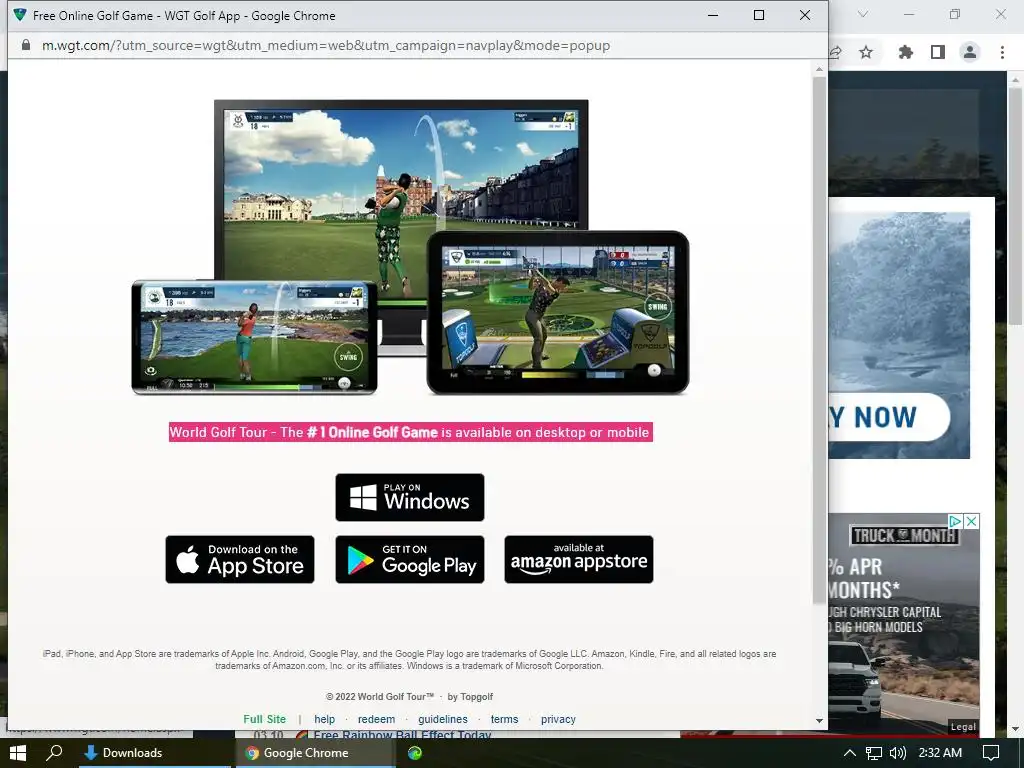Viewport: 1024px width, 768px height.
Task: Open the Windows Start menu
Action: pos(18,753)
